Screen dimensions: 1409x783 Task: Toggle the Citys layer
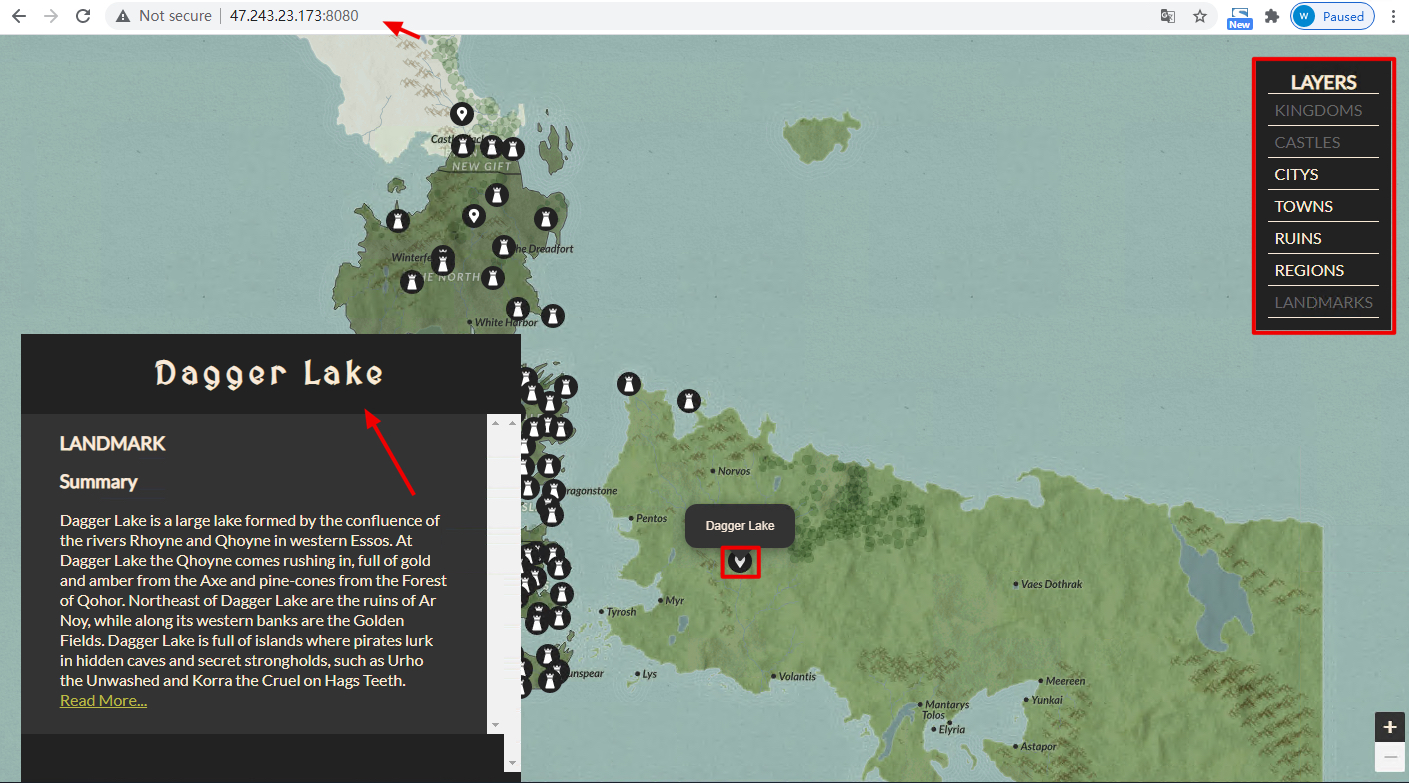point(1323,174)
